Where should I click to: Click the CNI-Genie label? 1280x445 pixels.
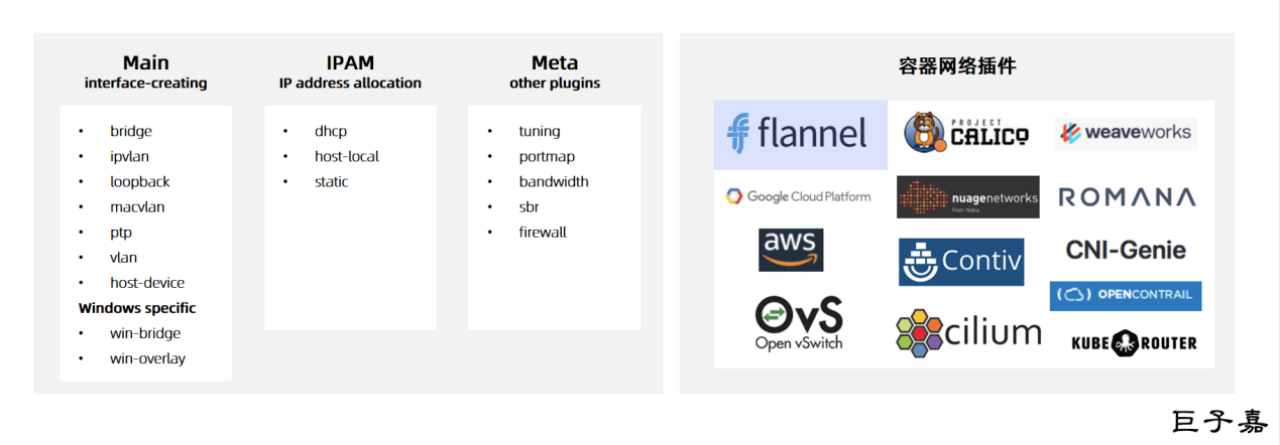click(1125, 250)
